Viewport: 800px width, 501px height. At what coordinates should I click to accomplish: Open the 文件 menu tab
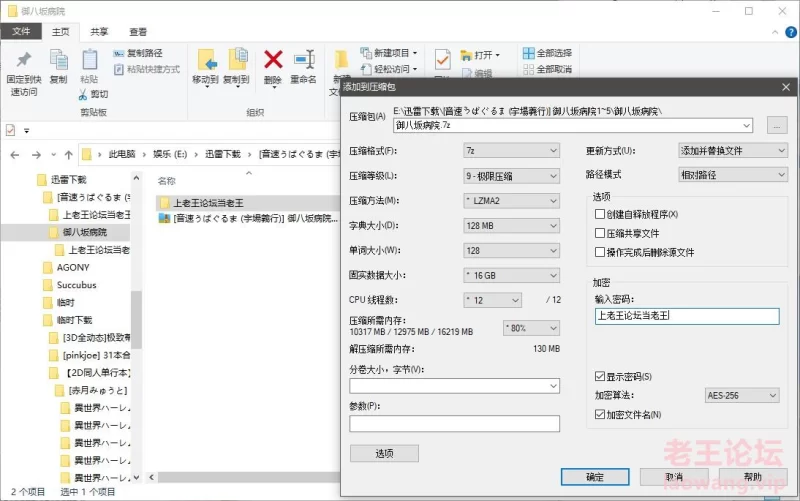[21, 32]
